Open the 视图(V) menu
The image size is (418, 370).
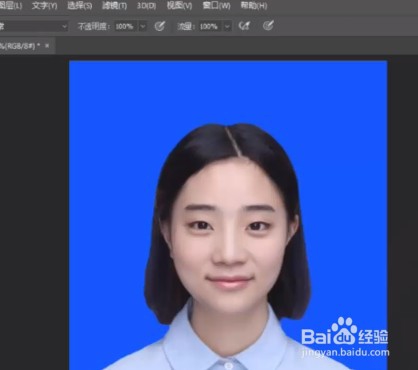click(179, 6)
